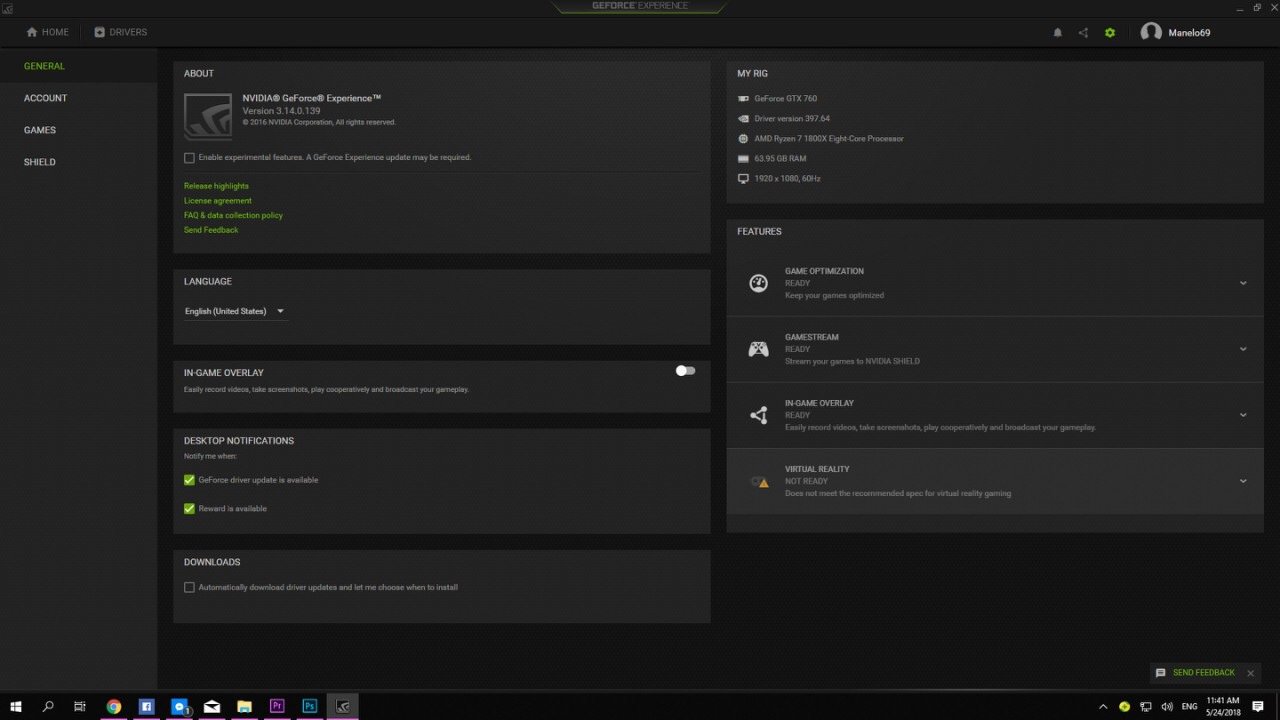1280x720 pixels.
Task: Click the network icon in system tray
Action: click(x=1146, y=706)
